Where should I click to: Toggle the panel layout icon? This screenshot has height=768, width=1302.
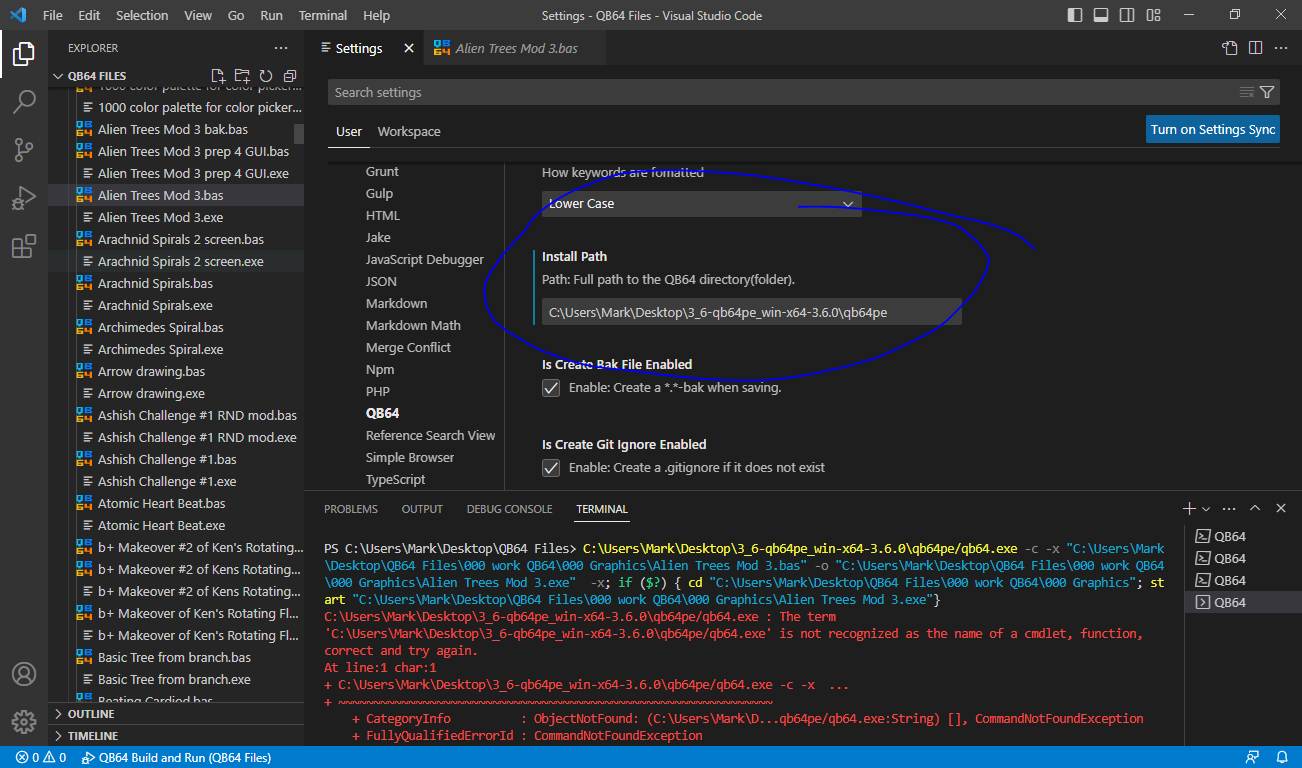tap(1101, 15)
